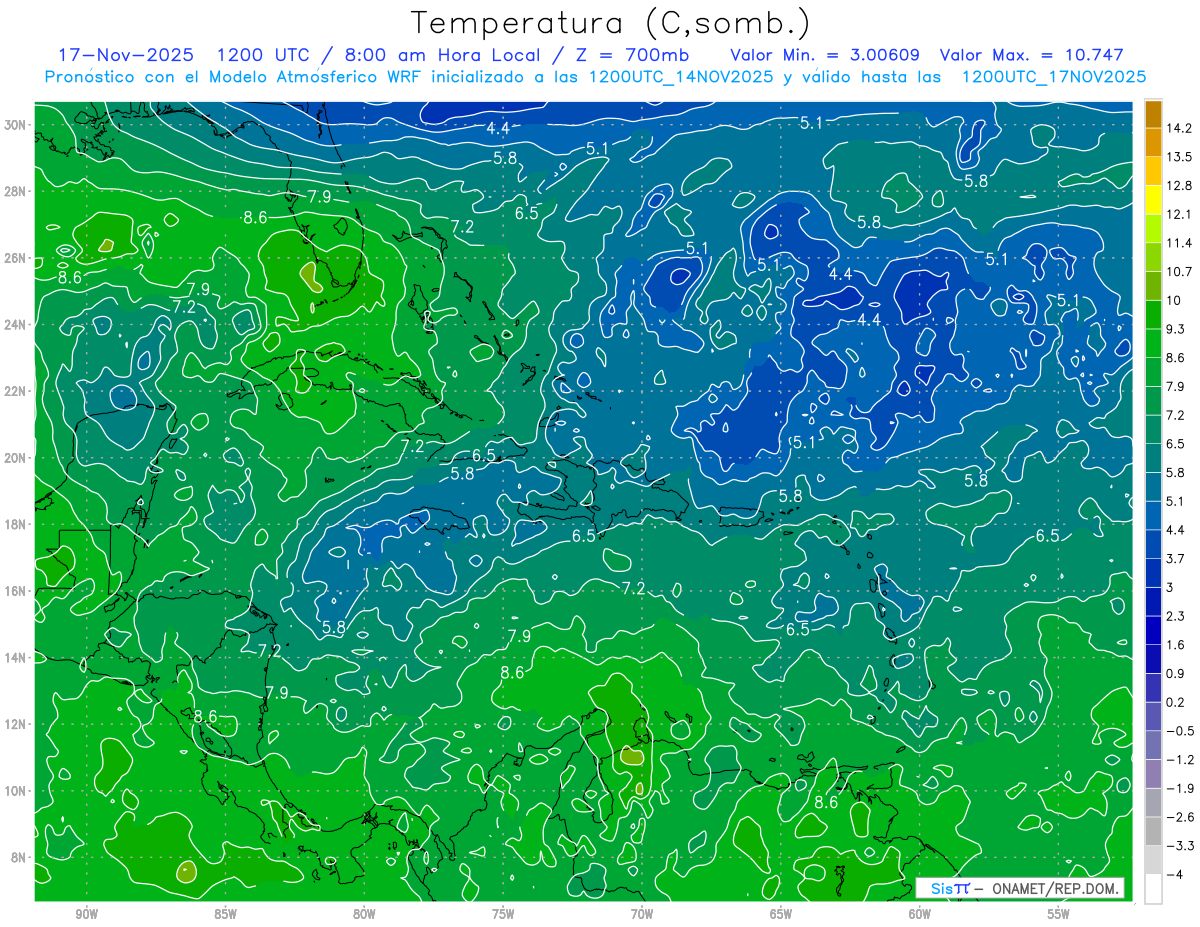Click the '10N' latitude axis label
The height and width of the screenshot is (927, 1200).
[x=17, y=791]
